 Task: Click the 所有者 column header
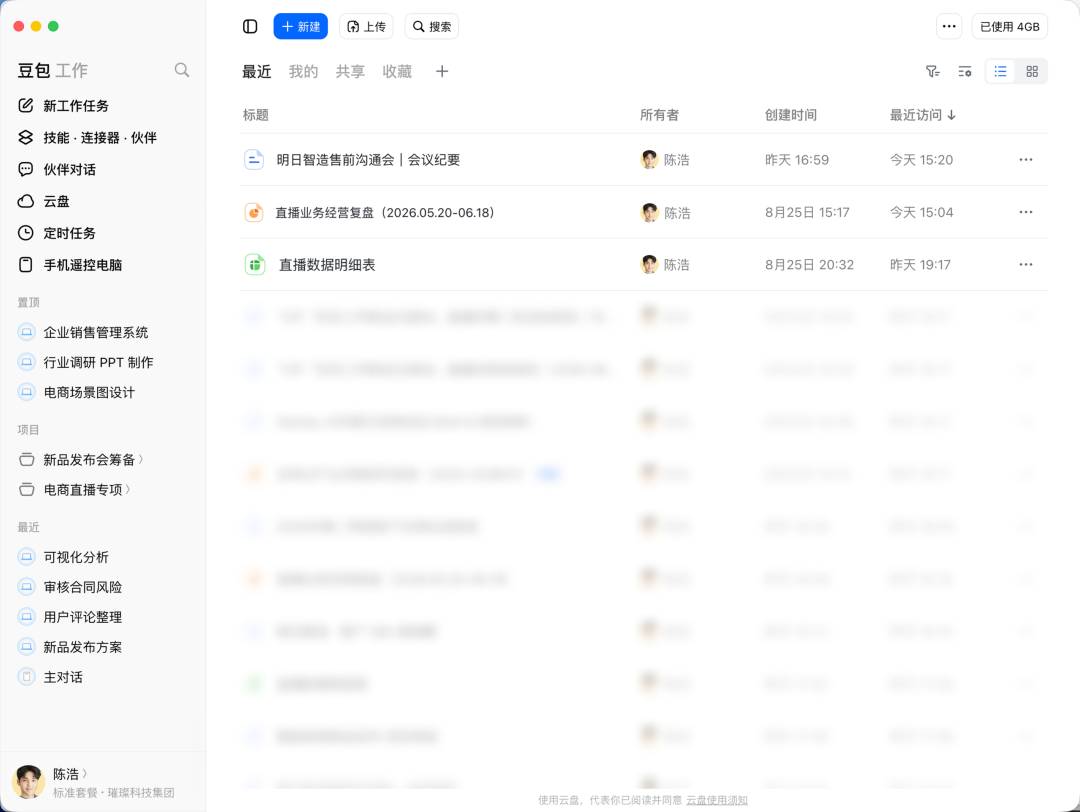(x=659, y=115)
